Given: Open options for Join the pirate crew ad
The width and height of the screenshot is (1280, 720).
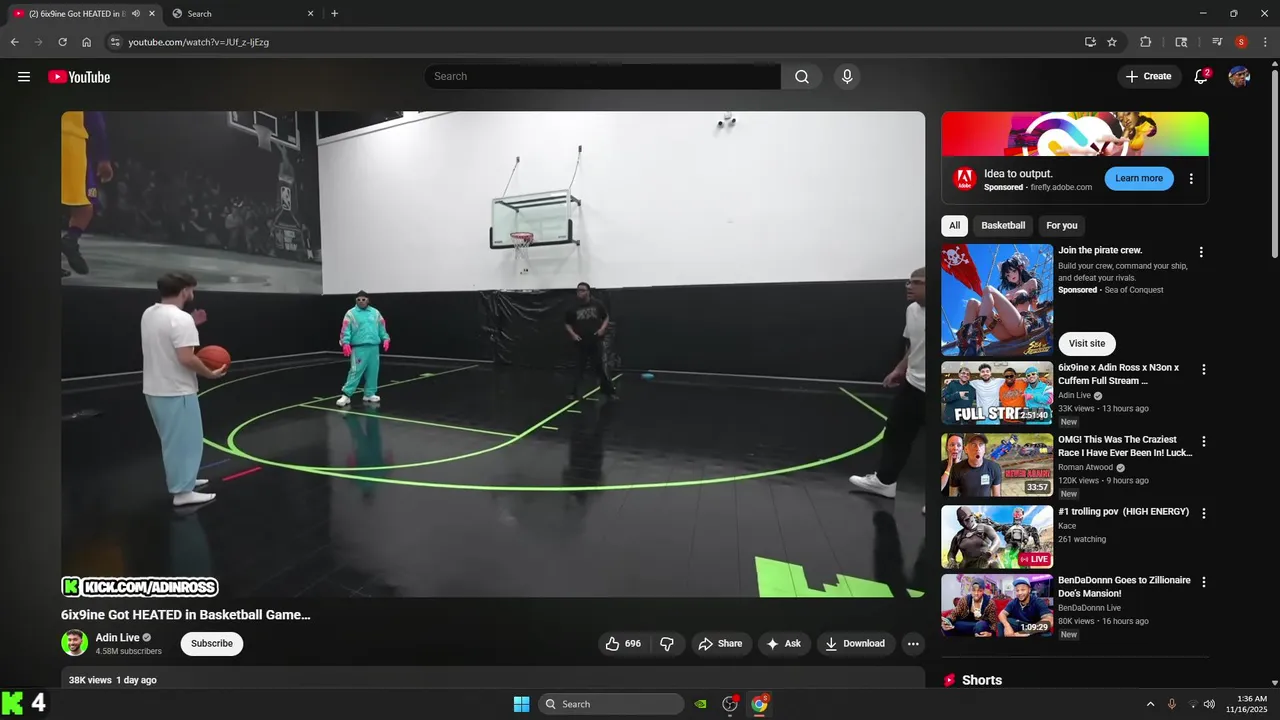Looking at the screenshot, I should point(1201,252).
